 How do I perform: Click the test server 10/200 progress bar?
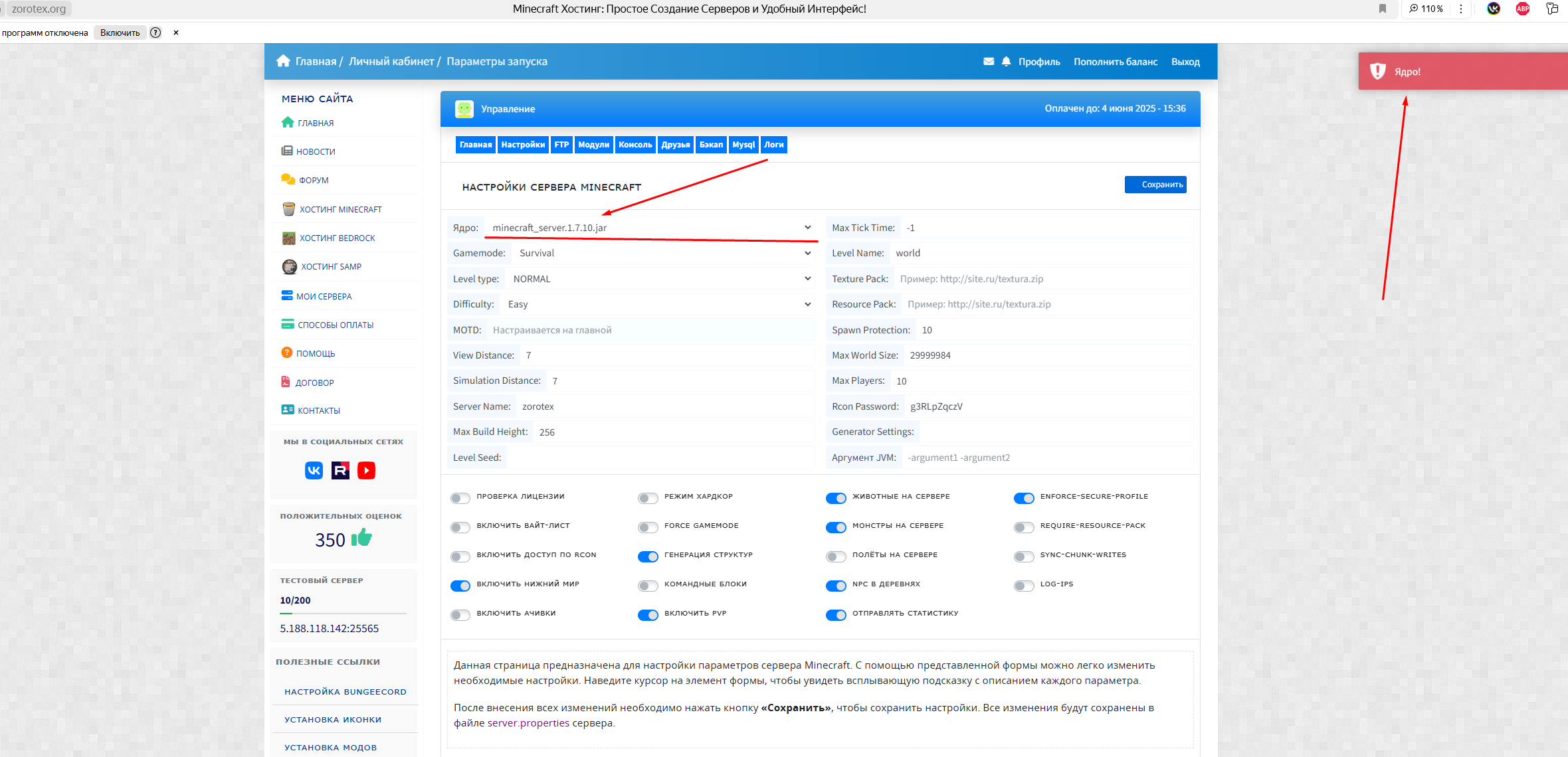click(343, 613)
